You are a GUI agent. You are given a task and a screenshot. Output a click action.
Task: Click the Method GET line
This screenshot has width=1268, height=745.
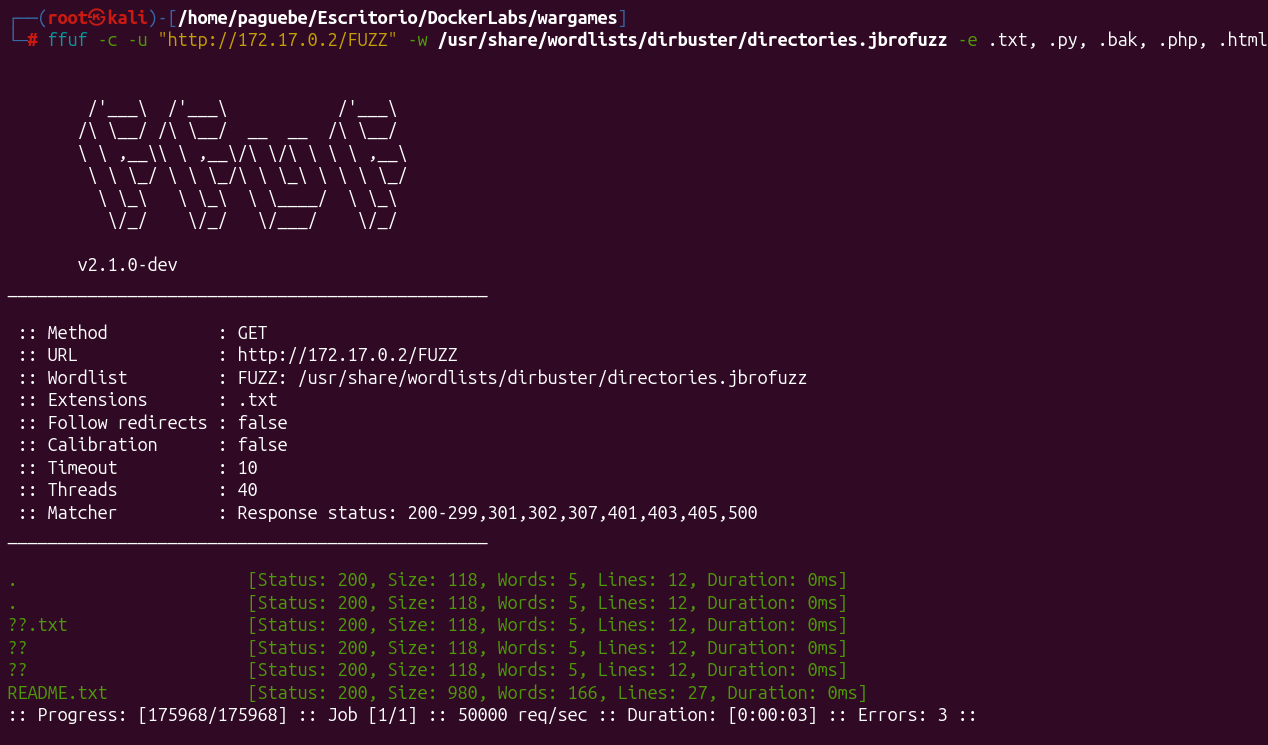tap(142, 333)
